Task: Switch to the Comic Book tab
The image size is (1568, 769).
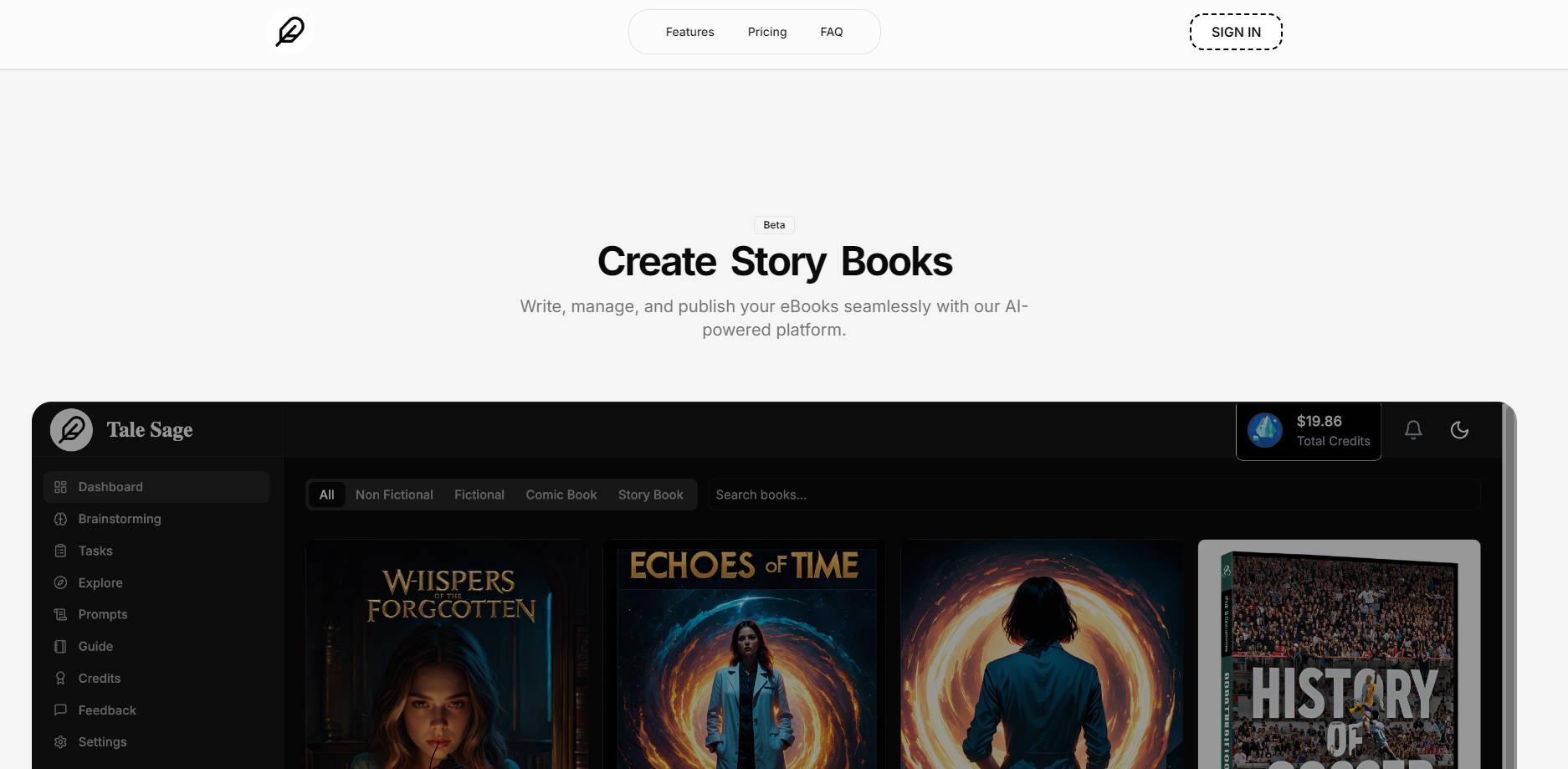Action: pos(561,495)
